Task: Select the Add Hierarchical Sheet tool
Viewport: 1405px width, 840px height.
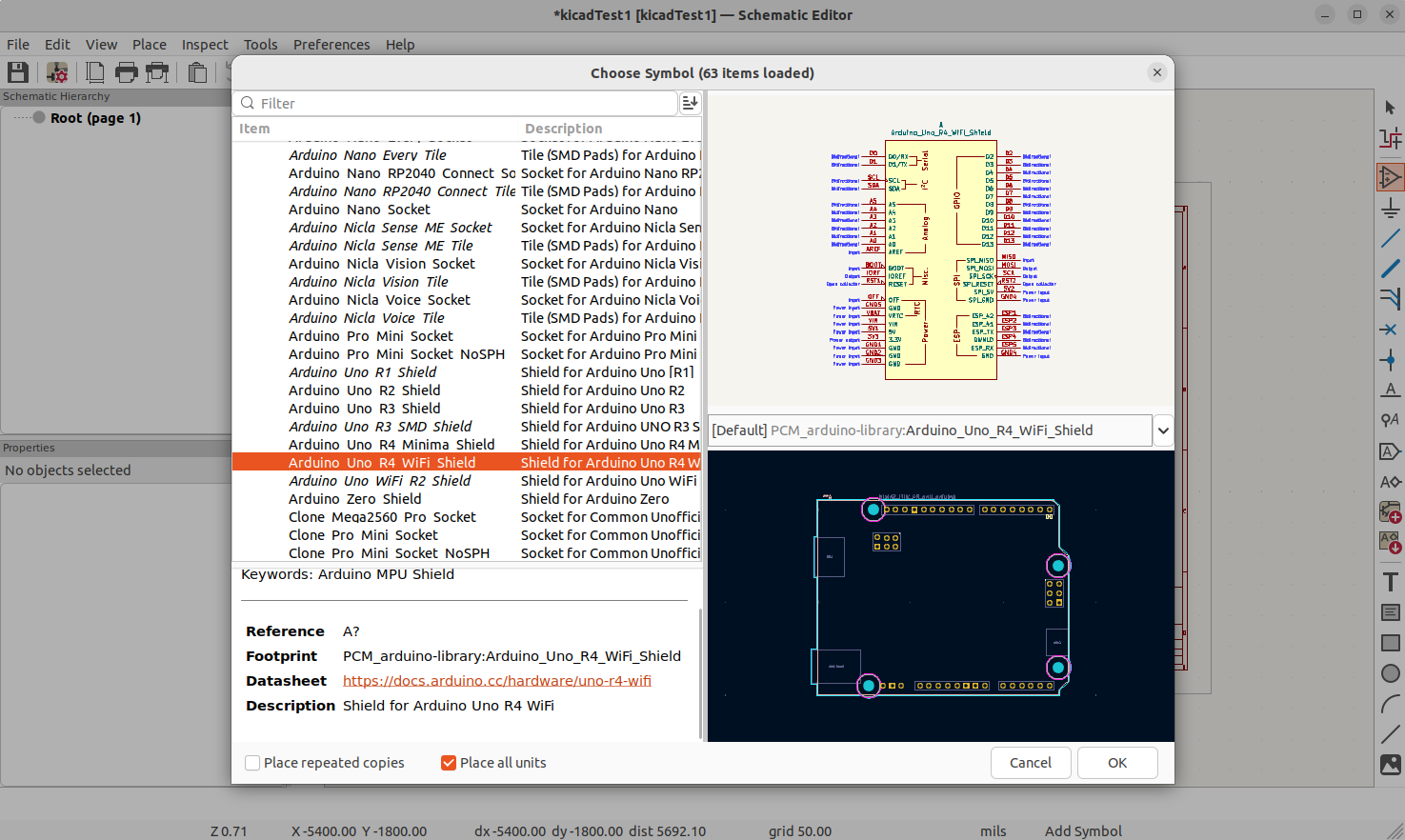Action: (x=1391, y=512)
